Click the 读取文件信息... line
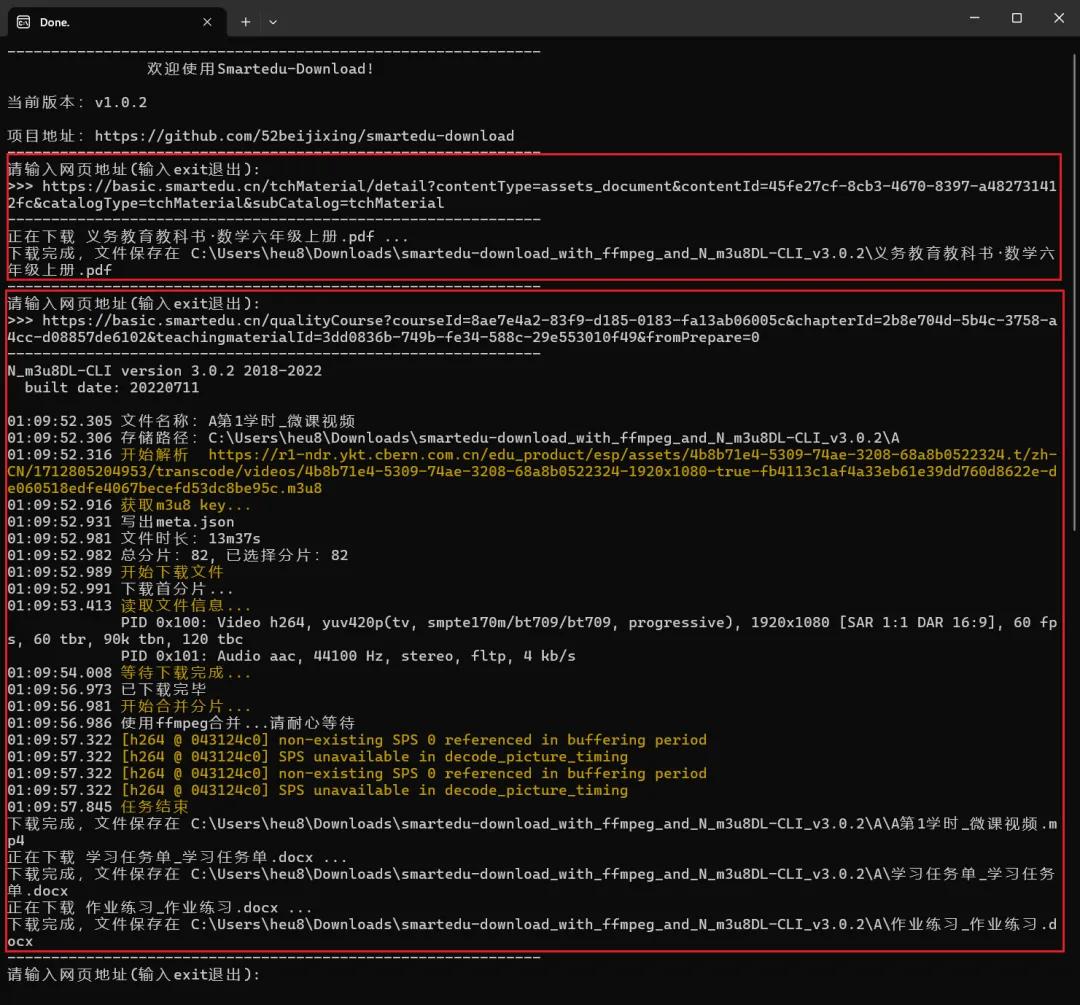Screen dimensions: 1080x1005 click(x=129, y=606)
